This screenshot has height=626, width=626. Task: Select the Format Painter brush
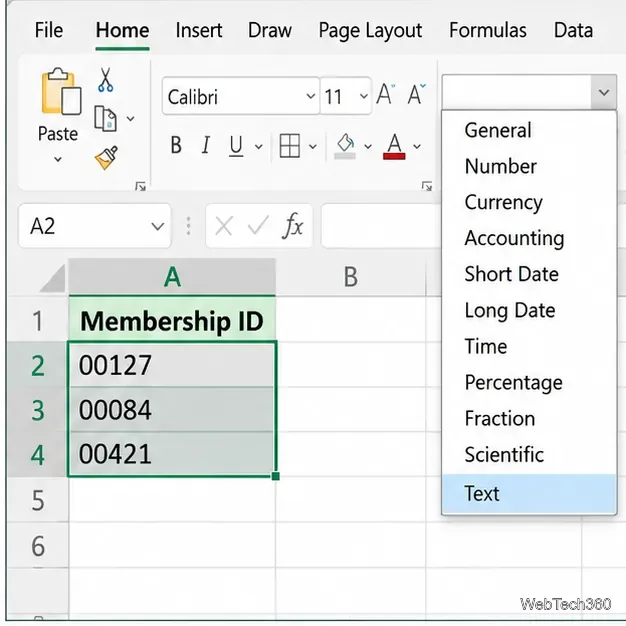(x=106, y=158)
